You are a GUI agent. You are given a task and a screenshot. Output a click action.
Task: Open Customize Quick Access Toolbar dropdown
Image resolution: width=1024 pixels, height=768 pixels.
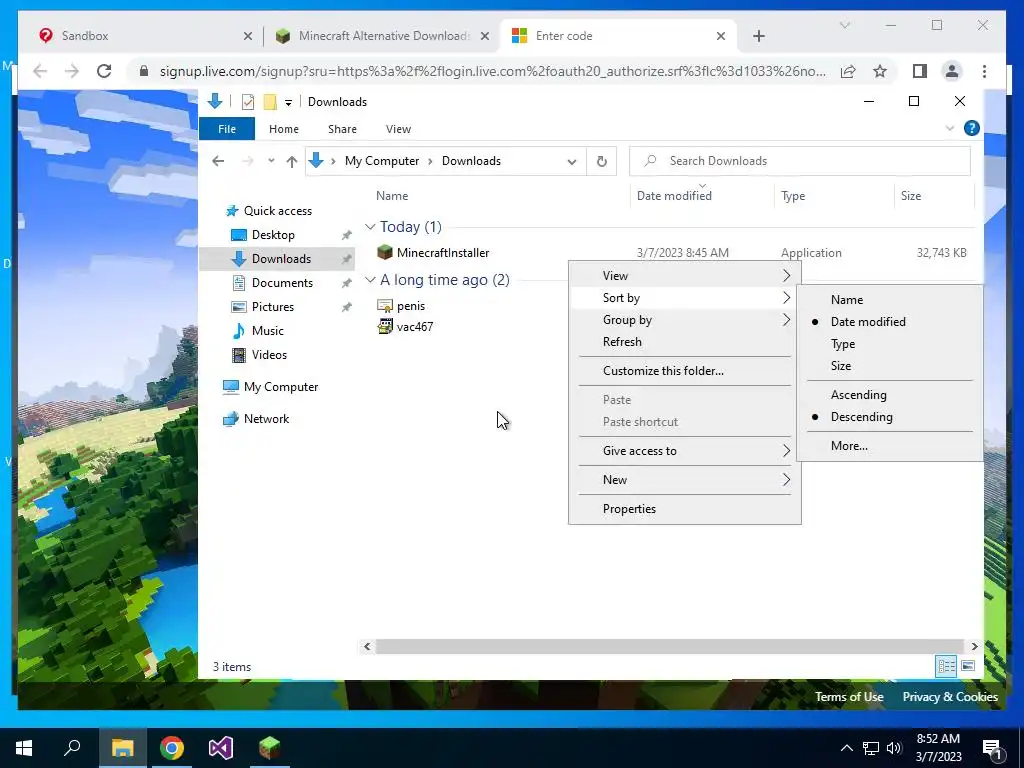(288, 103)
